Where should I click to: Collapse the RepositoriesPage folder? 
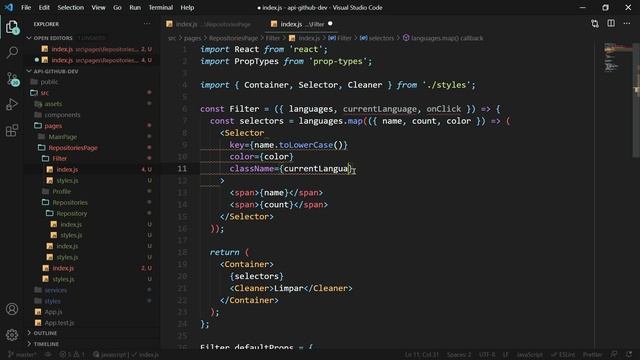click(x=73, y=148)
